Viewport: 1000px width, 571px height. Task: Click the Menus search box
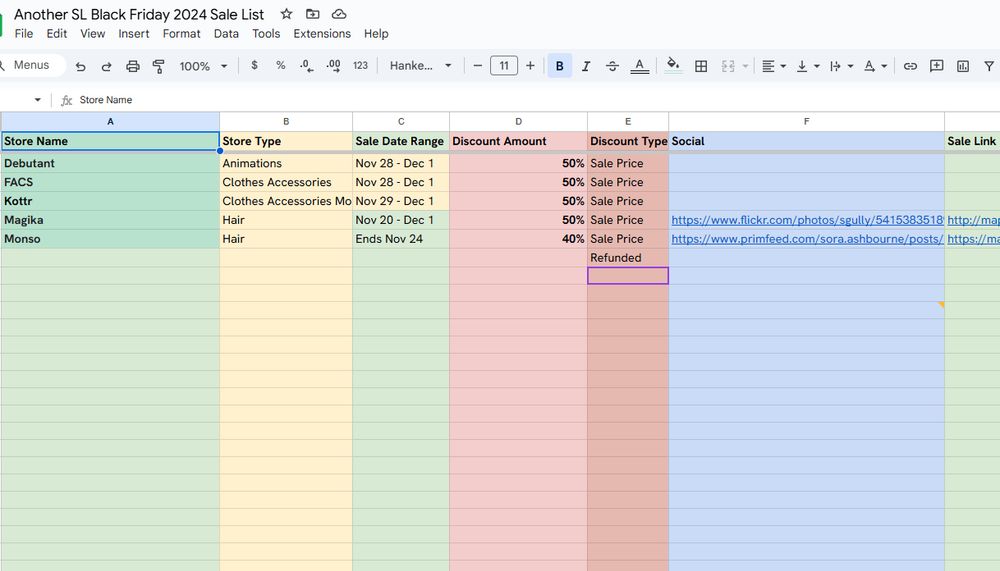pyautogui.click(x=31, y=65)
